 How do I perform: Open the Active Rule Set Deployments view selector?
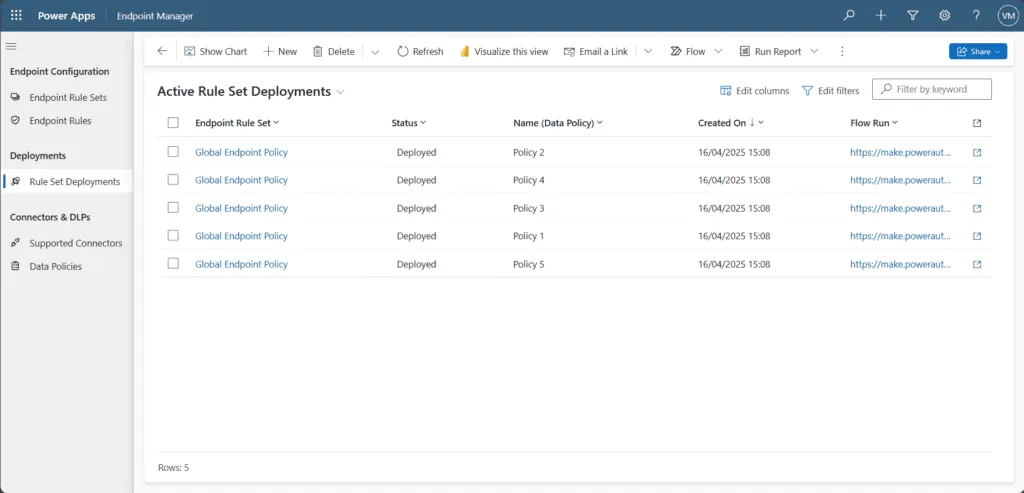click(x=251, y=91)
